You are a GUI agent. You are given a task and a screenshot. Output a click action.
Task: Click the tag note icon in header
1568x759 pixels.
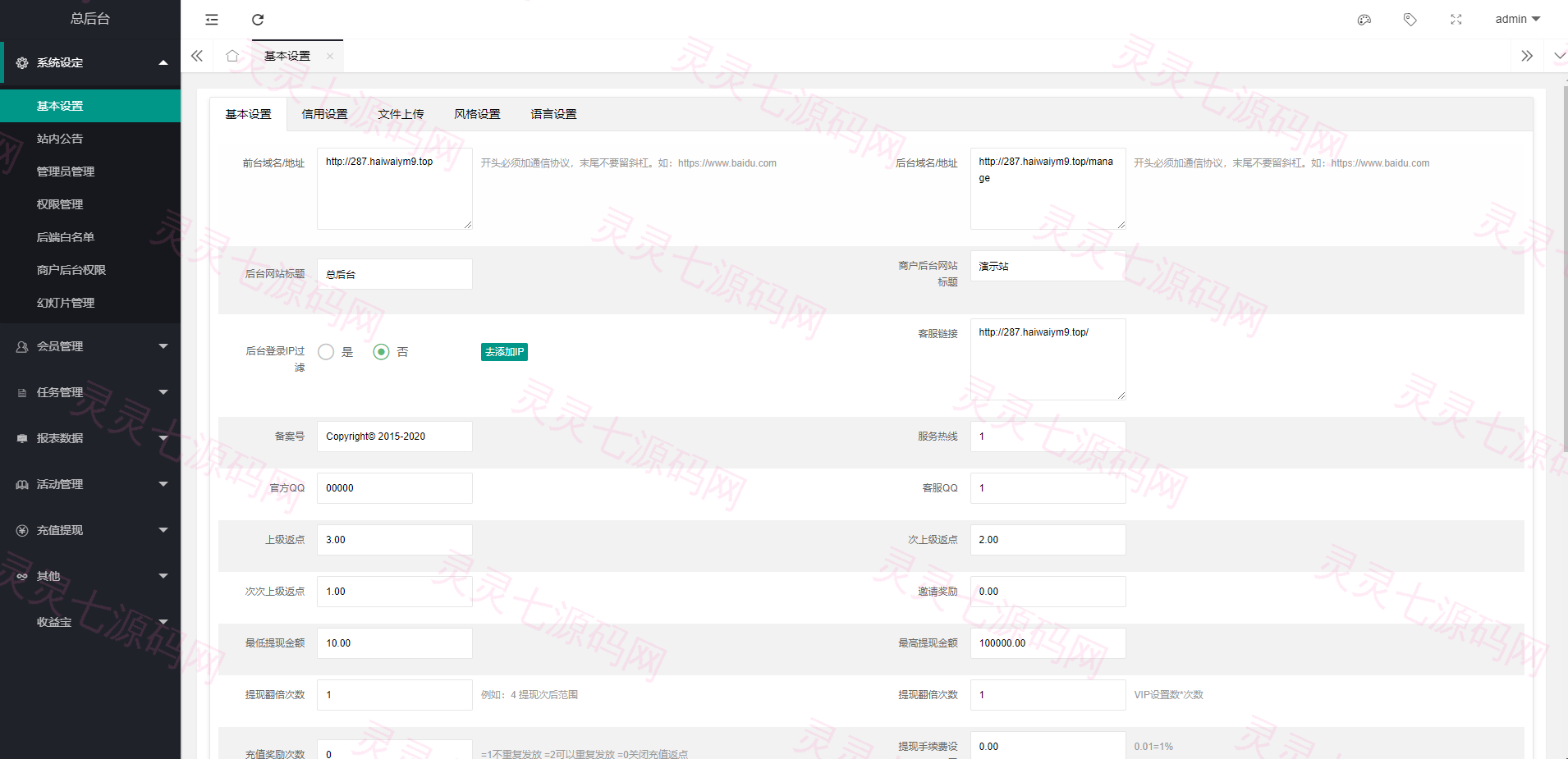(1410, 20)
